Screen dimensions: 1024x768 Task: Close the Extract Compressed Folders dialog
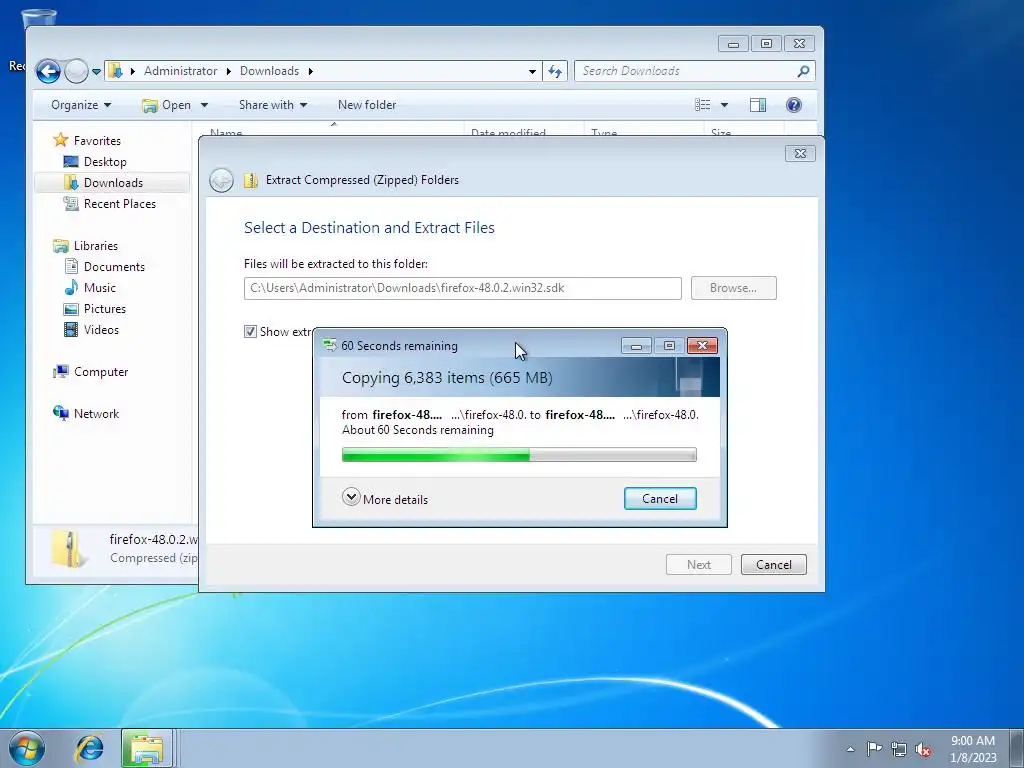pos(800,153)
